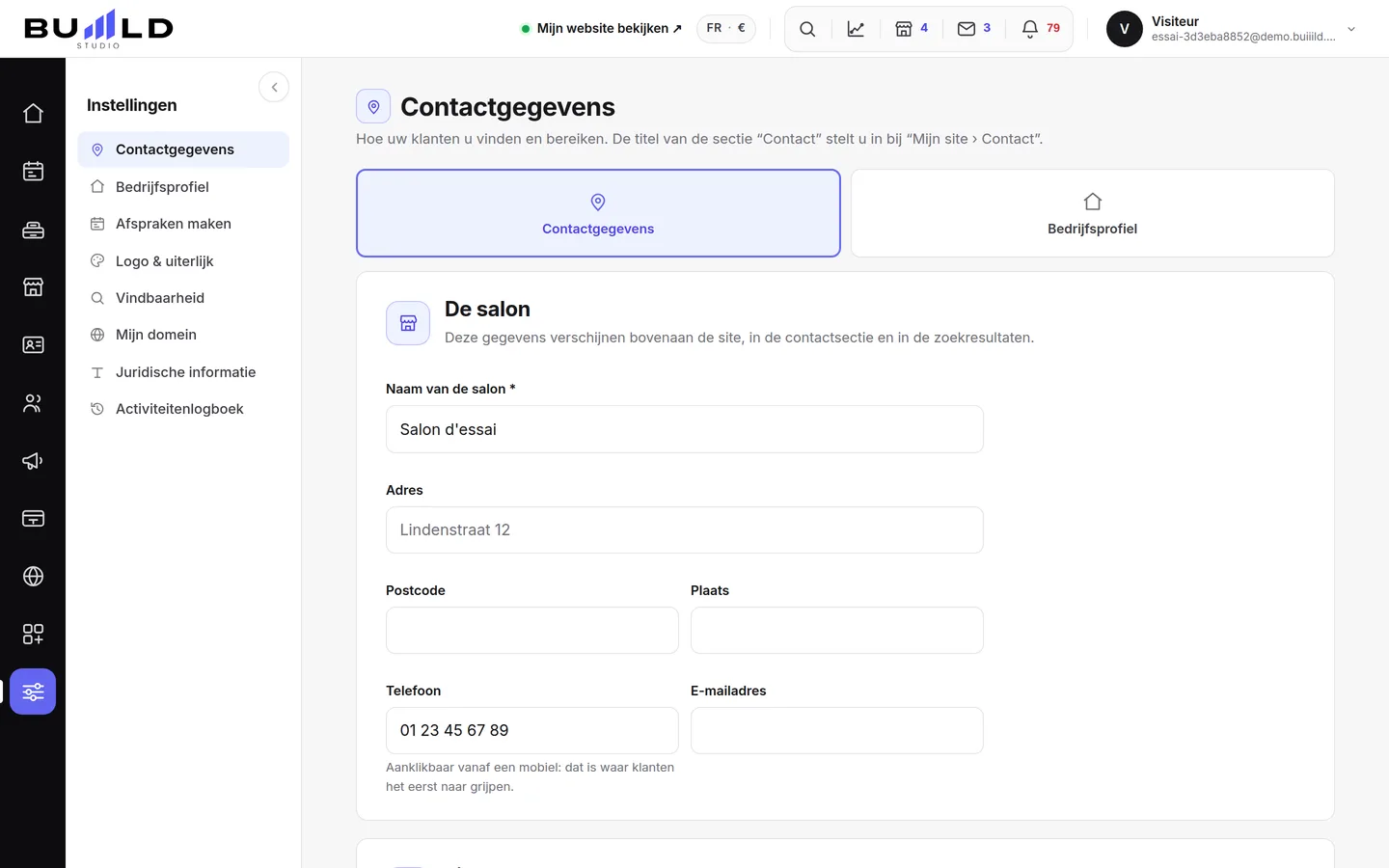
Task: Click the cash register icon in sidebar
Action: [33, 230]
